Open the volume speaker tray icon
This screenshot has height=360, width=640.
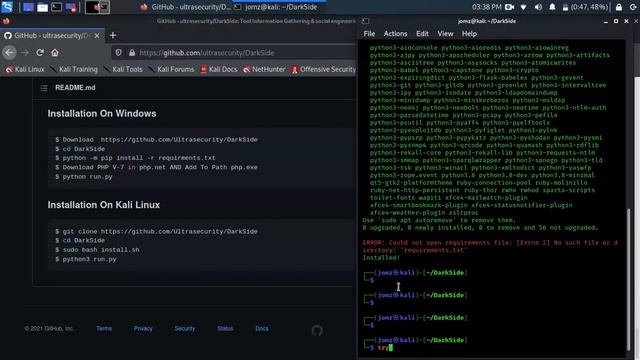point(538,7)
